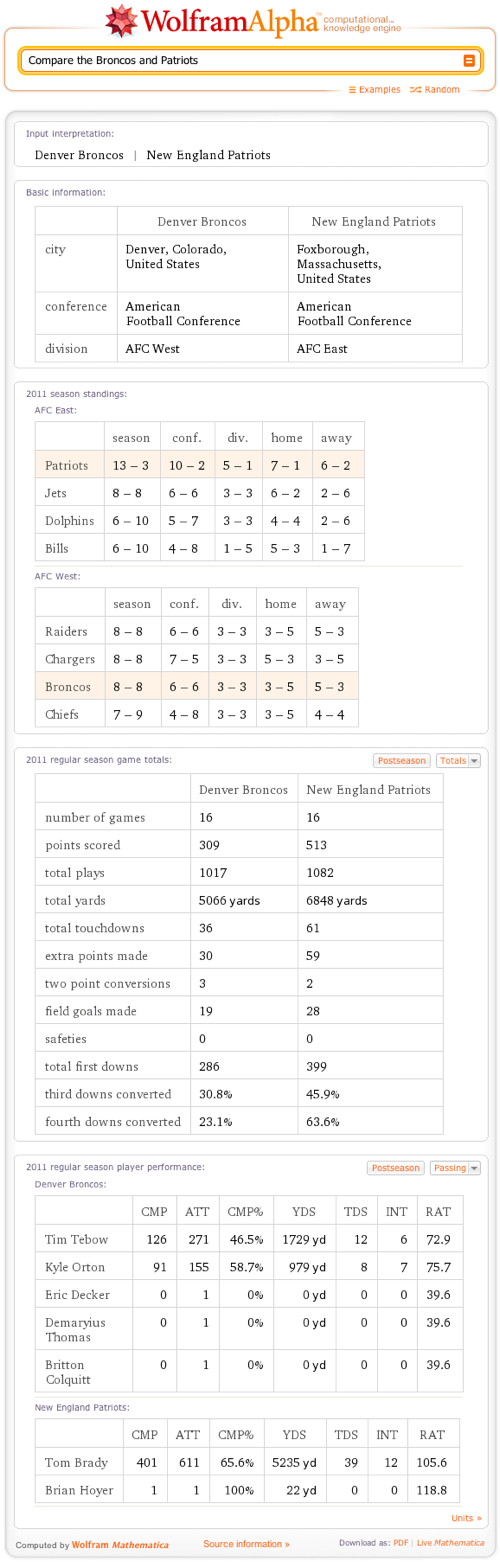This screenshot has height=1562, width=500.
Task: Click in the query input field
Action: coord(240,61)
